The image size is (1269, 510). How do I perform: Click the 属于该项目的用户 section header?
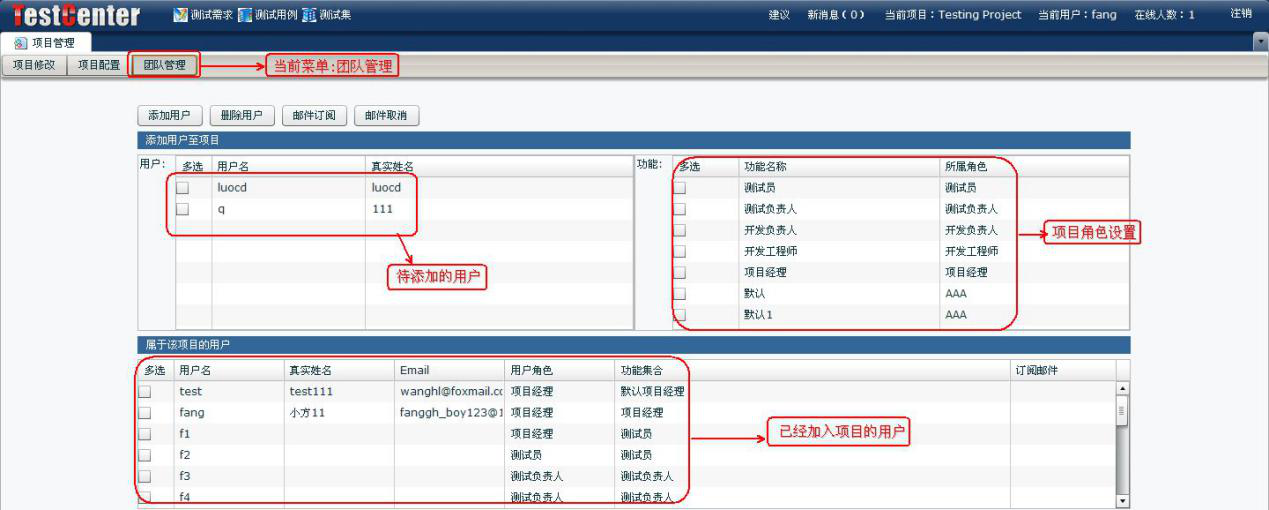click(633, 344)
